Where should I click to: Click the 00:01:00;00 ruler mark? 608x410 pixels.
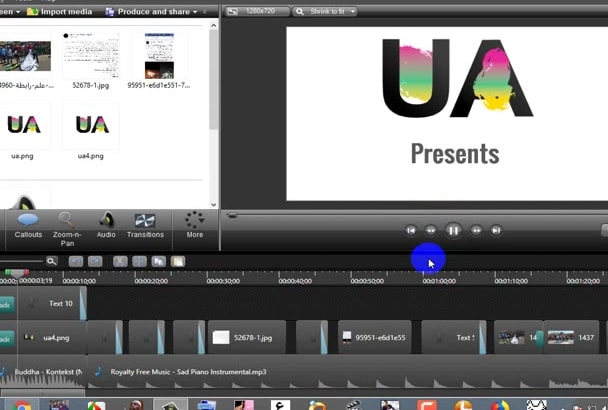(439, 281)
